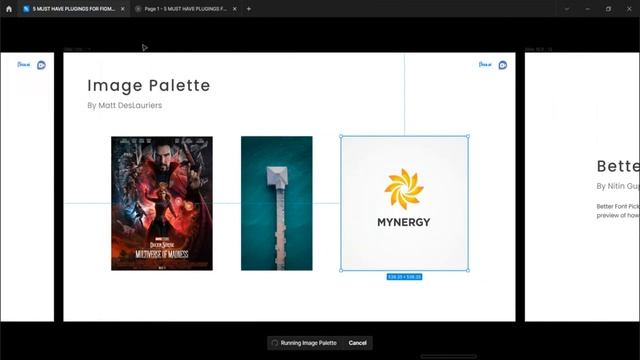Close the '5 MUST HAVE PLUGINGS FOR FIGM...' tab
This screenshot has width=640, height=360.
coord(122,9)
